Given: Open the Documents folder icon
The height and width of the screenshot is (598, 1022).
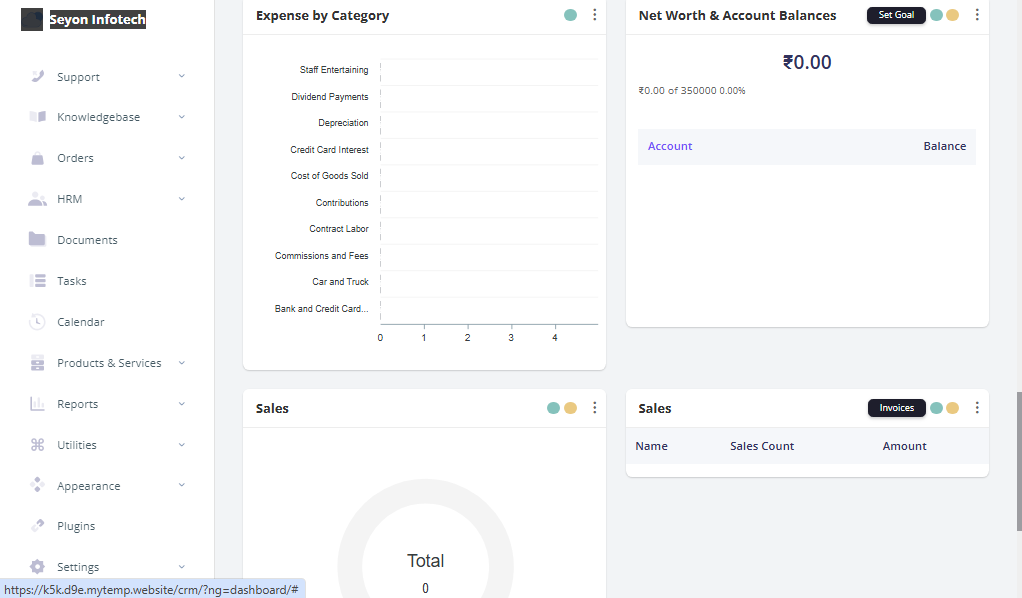Looking at the screenshot, I should coord(37,240).
